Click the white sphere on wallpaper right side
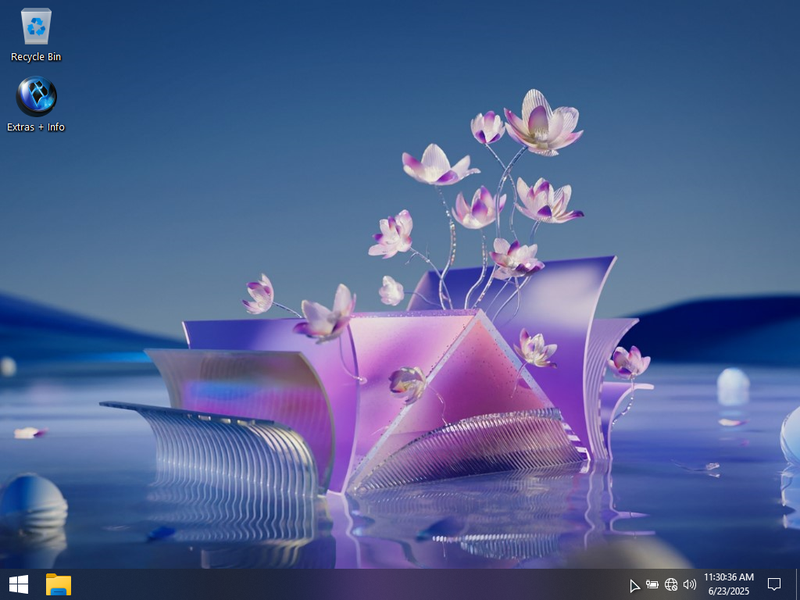The image size is (800, 600). 733,385
